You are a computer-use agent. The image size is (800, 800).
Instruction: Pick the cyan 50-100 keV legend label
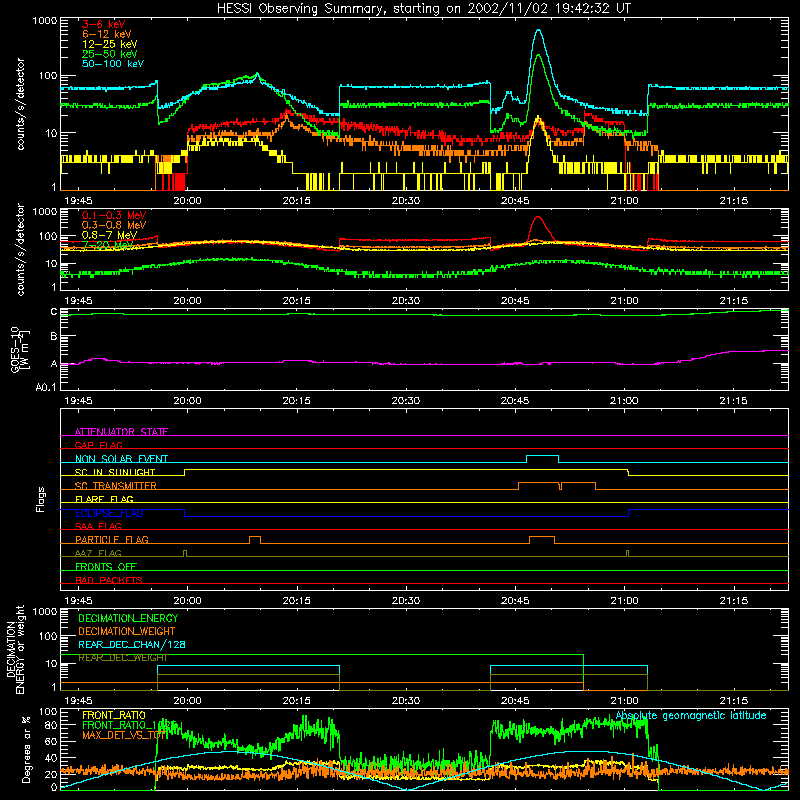pyautogui.click(x=113, y=64)
